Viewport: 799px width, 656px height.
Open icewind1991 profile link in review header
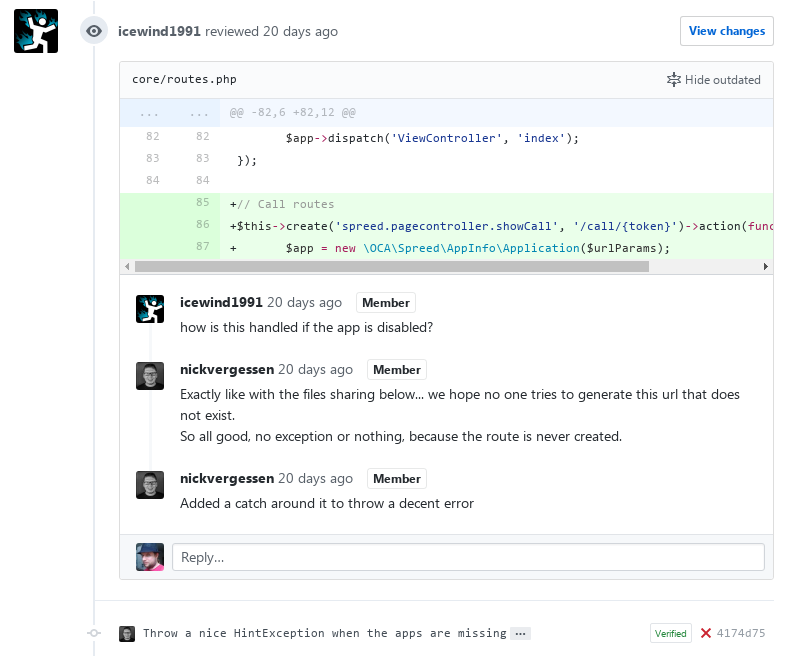point(159,31)
